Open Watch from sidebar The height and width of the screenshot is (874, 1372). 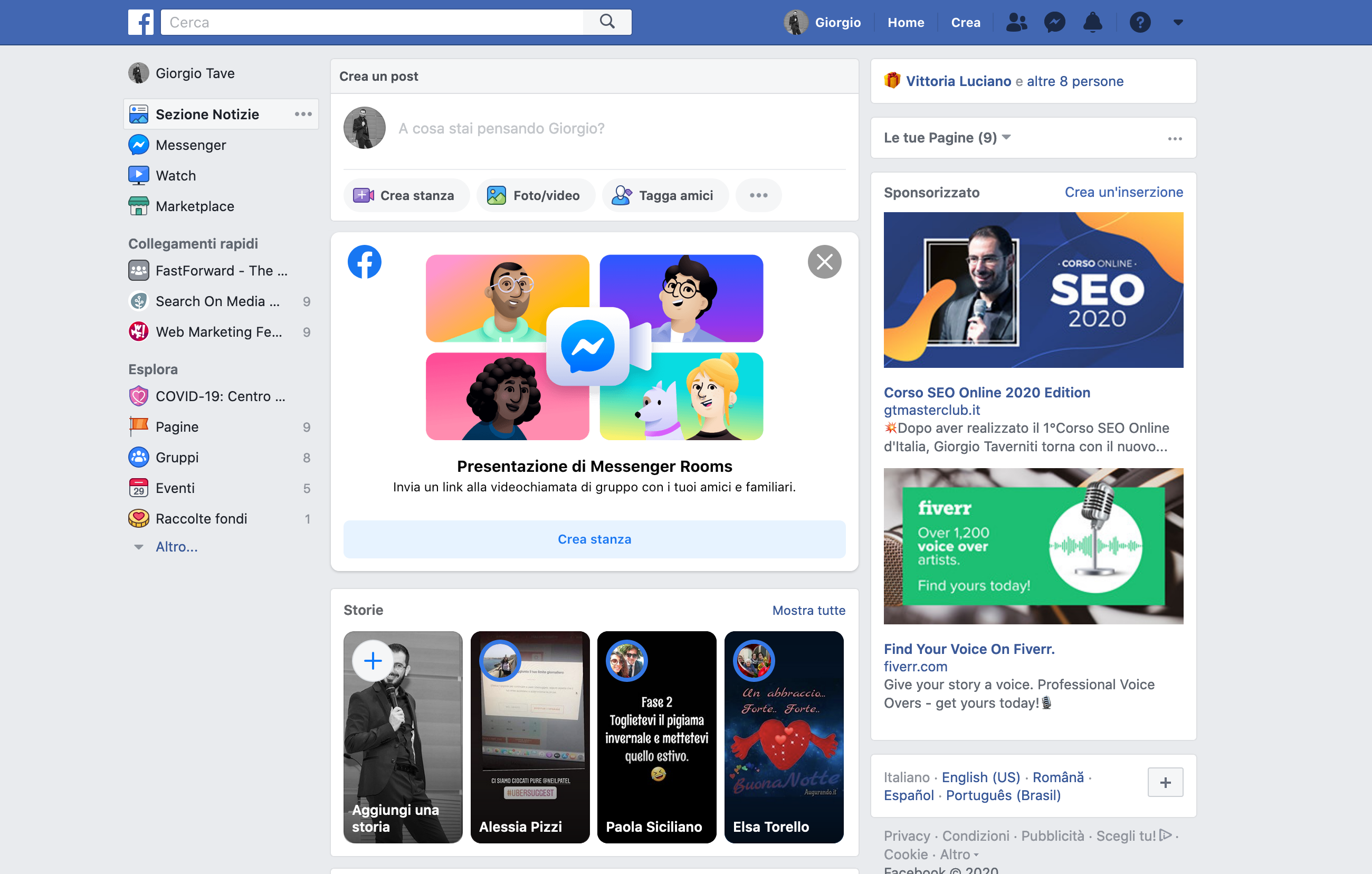tap(163, 175)
